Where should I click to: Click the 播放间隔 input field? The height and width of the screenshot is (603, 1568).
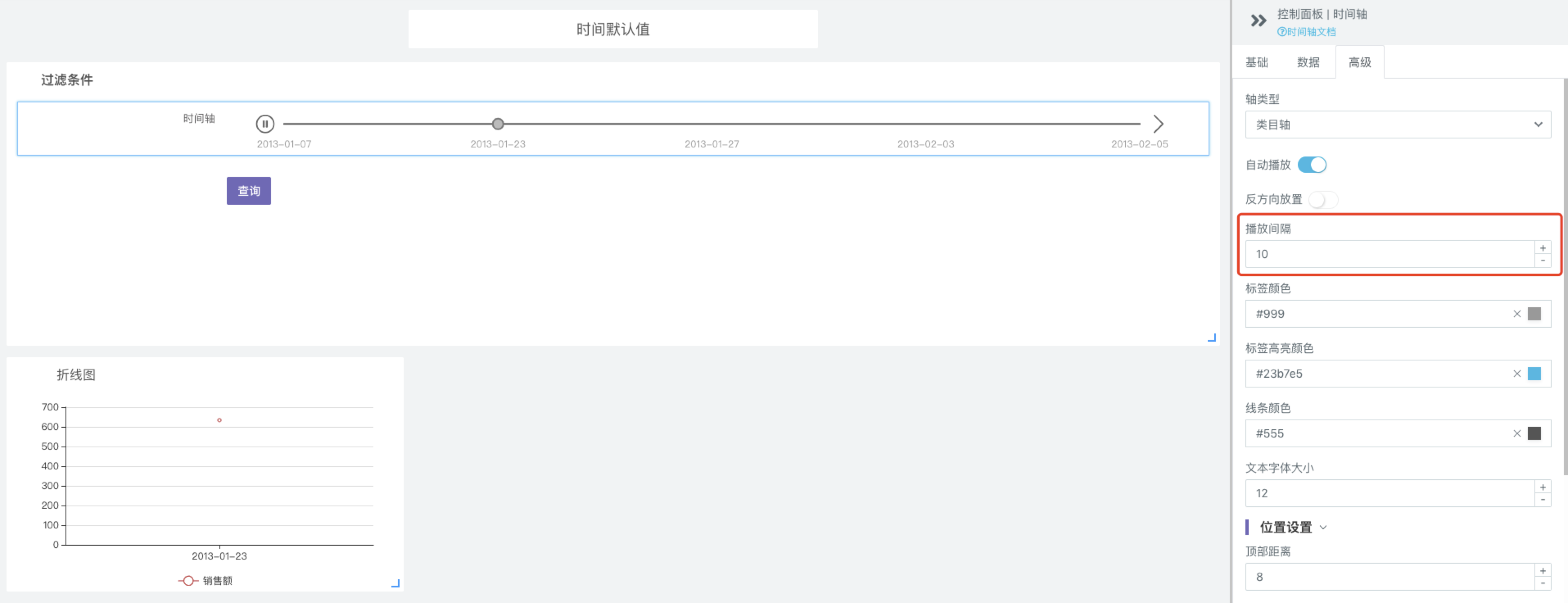[x=1389, y=254]
